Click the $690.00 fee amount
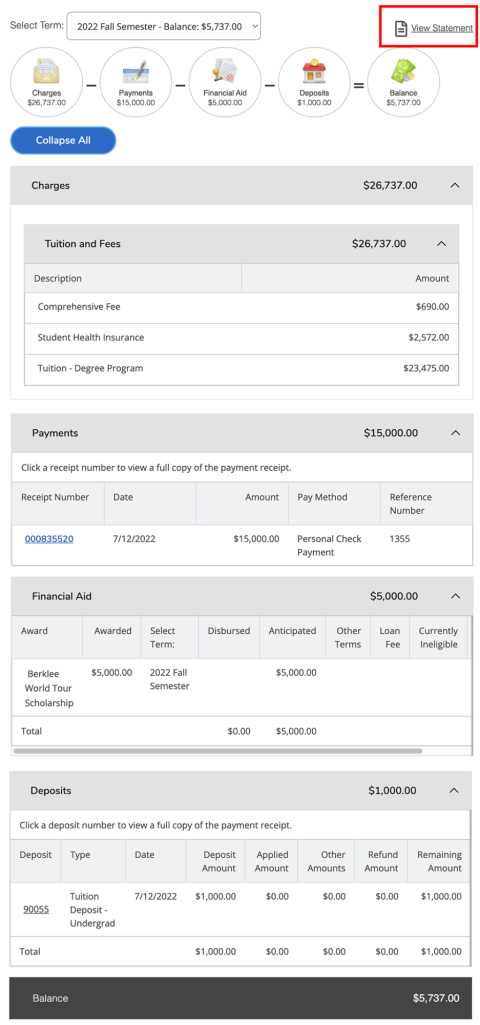Image resolution: width=480 pixels, height=1025 pixels. coord(433,307)
